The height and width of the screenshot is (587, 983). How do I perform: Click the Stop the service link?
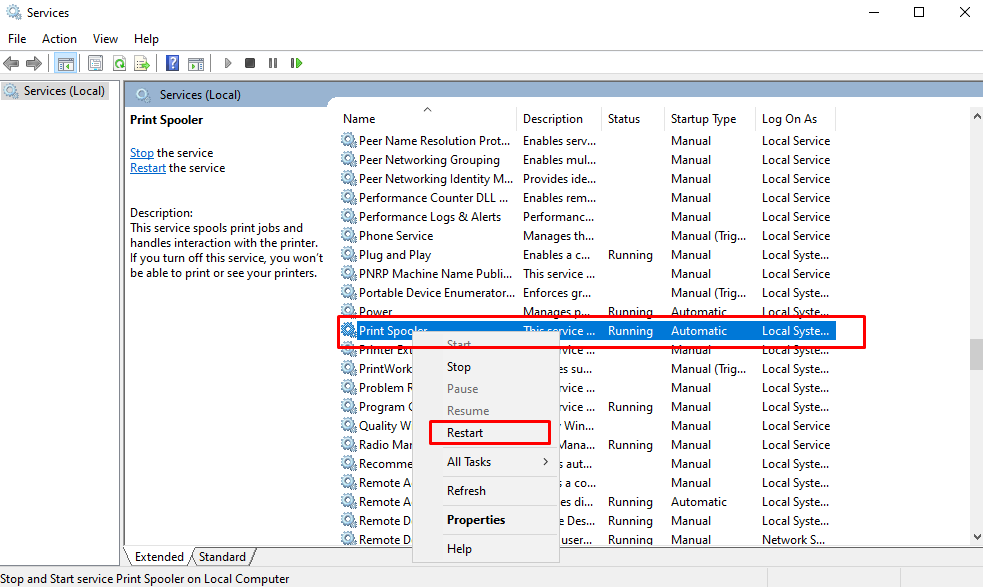pyautogui.click(x=141, y=153)
